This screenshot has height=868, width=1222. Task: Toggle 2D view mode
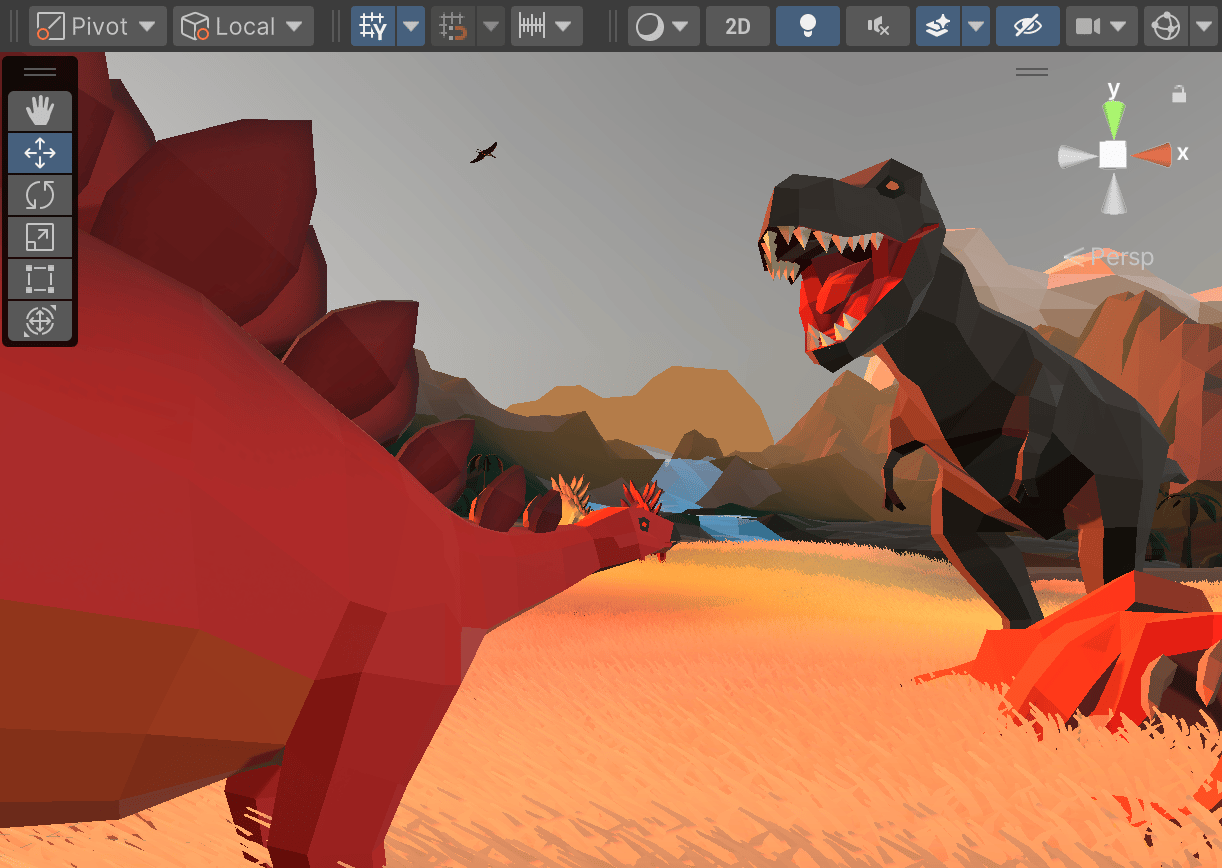pyautogui.click(x=738, y=26)
